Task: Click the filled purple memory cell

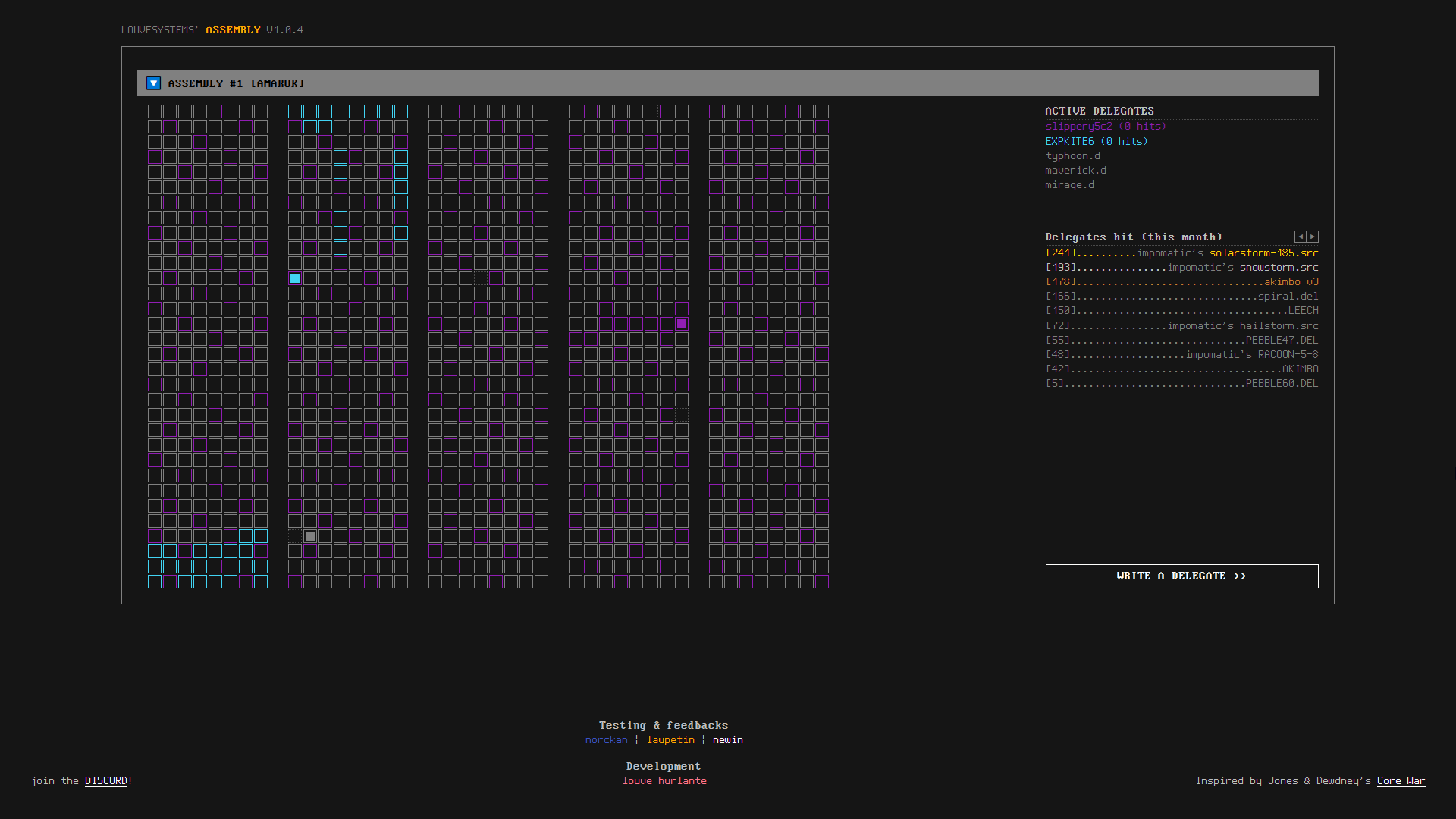Action: pyautogui.click(x=682, y=324)
